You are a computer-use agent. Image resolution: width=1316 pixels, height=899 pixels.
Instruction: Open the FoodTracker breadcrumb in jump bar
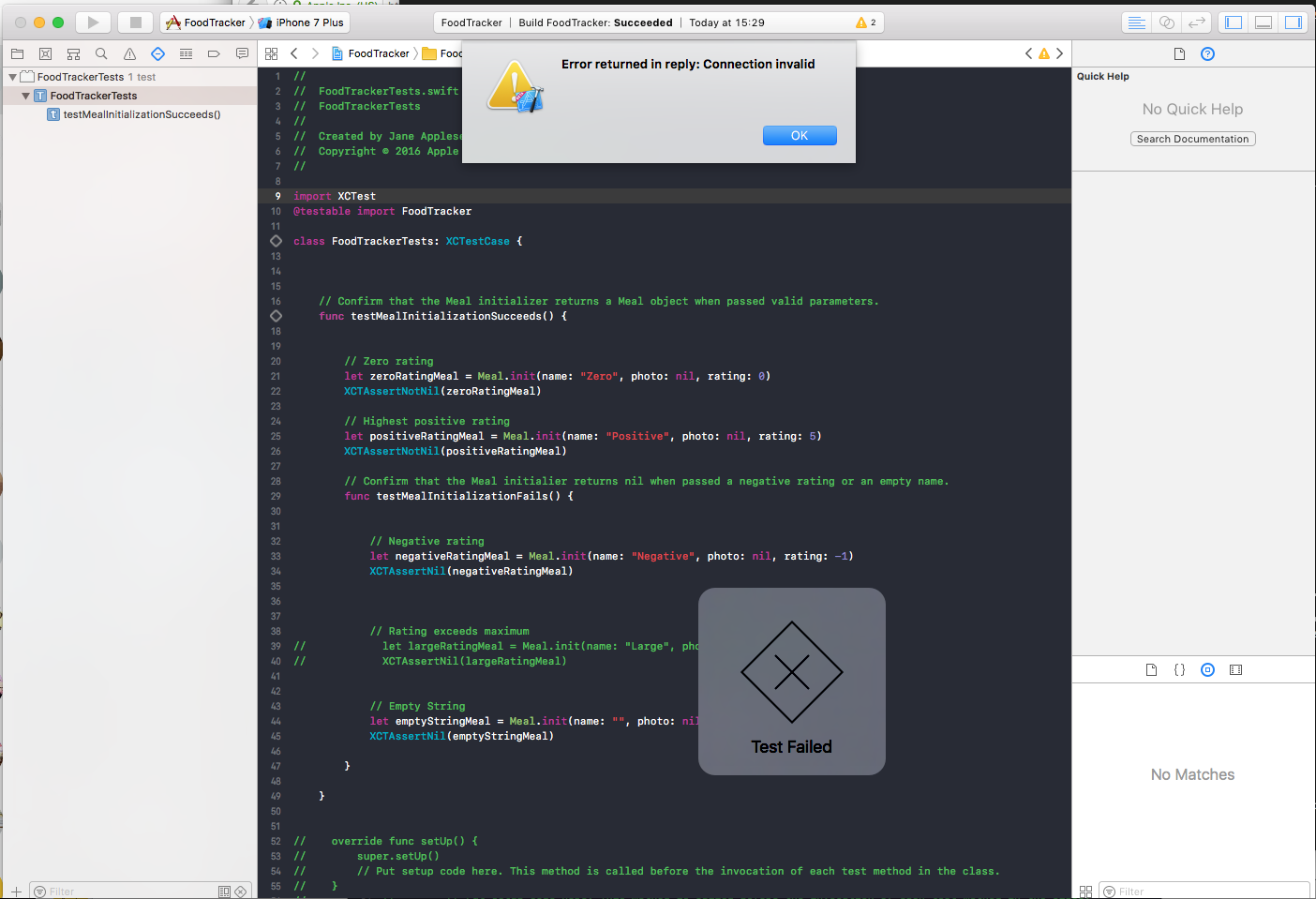tap(371, 53)
